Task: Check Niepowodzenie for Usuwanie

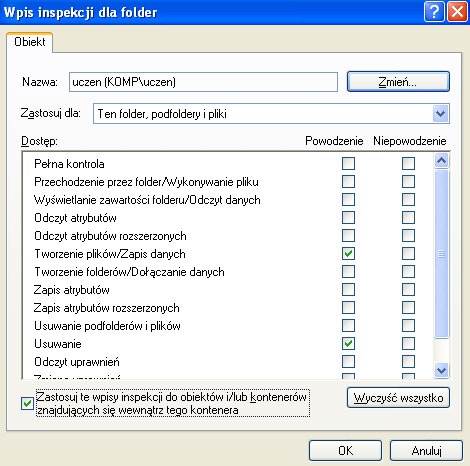Action: click(x=408, y=344)
